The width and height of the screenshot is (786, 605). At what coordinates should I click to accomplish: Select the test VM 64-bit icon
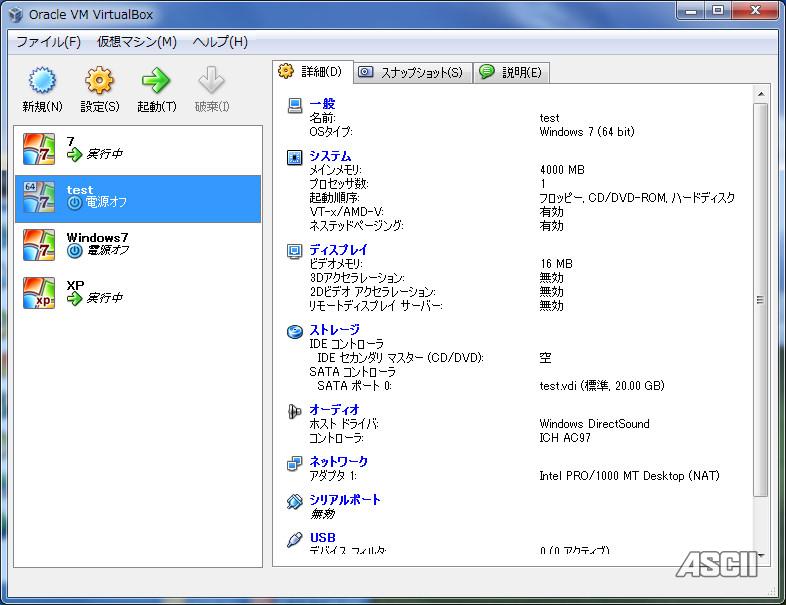(39, 197)
